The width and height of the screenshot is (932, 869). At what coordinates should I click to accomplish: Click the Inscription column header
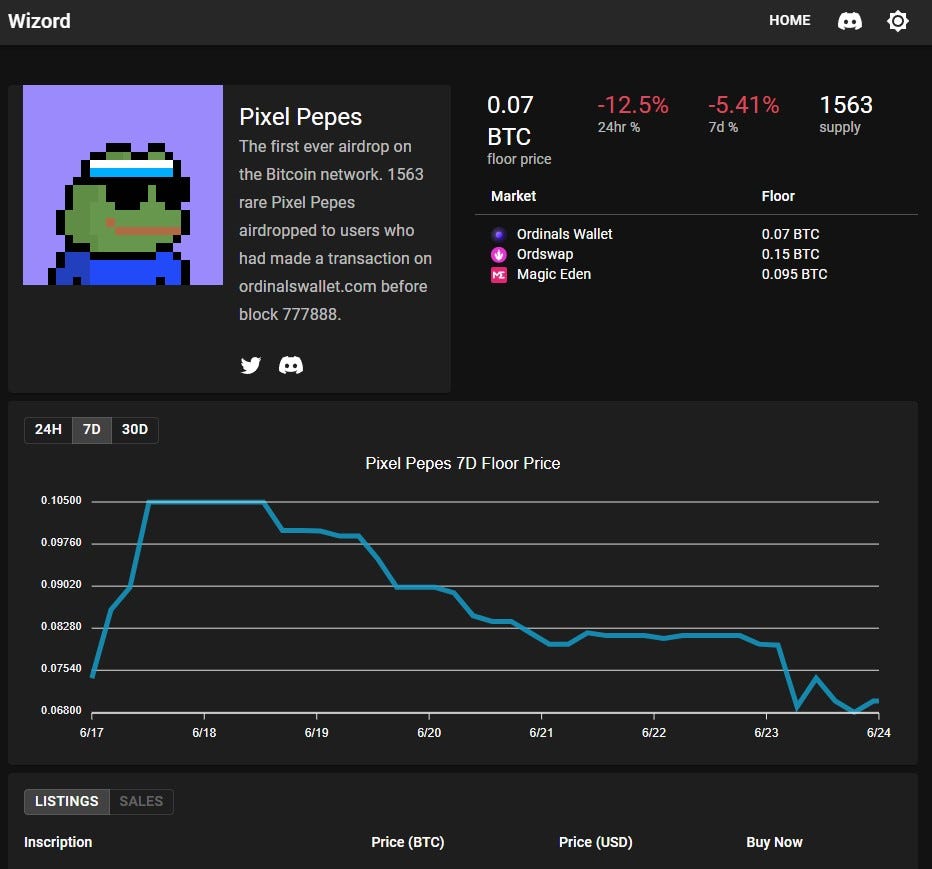(58, 842)
